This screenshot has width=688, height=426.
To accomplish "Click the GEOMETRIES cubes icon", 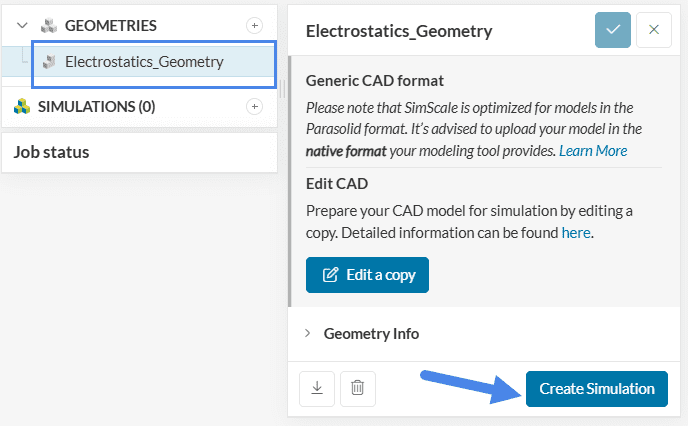I will click(x=47, y=24).
